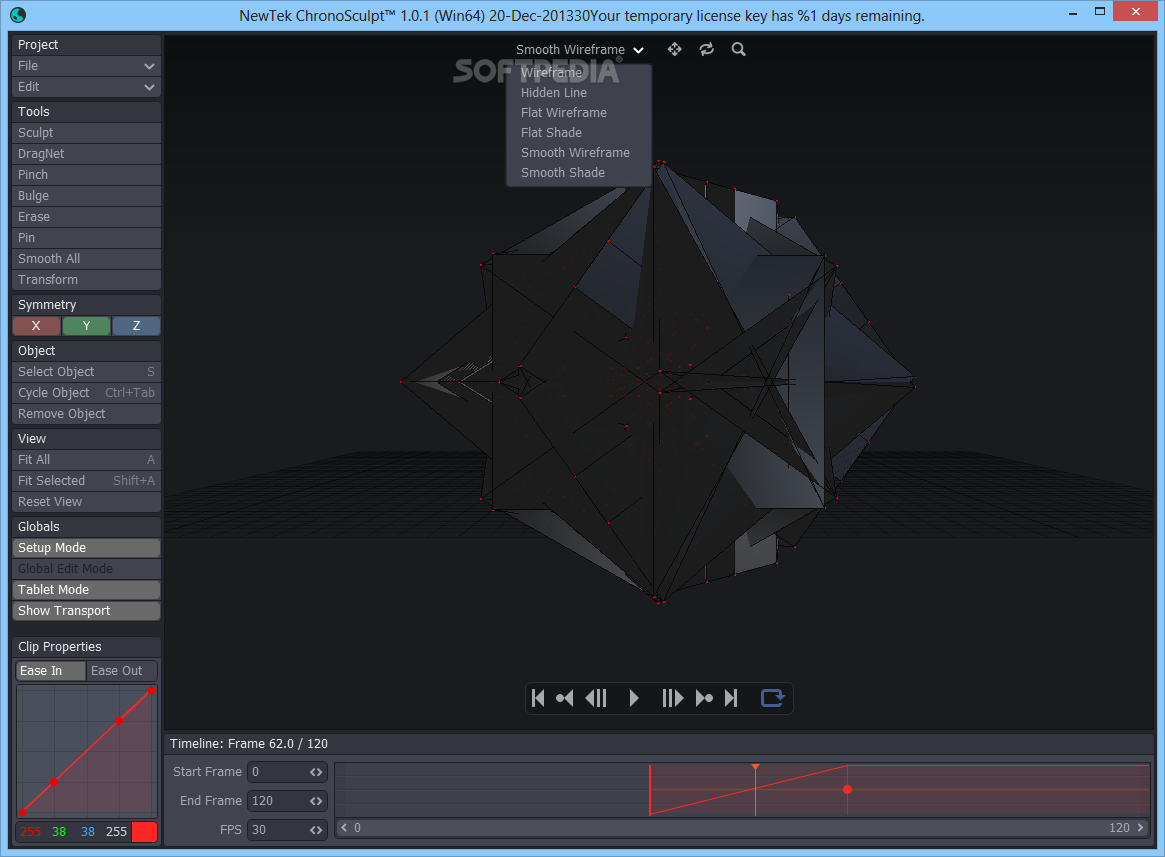The height and width of the screenshot is (857, 1165).
Task: Toggle Tablet Mode
Action: click(86, 589)
